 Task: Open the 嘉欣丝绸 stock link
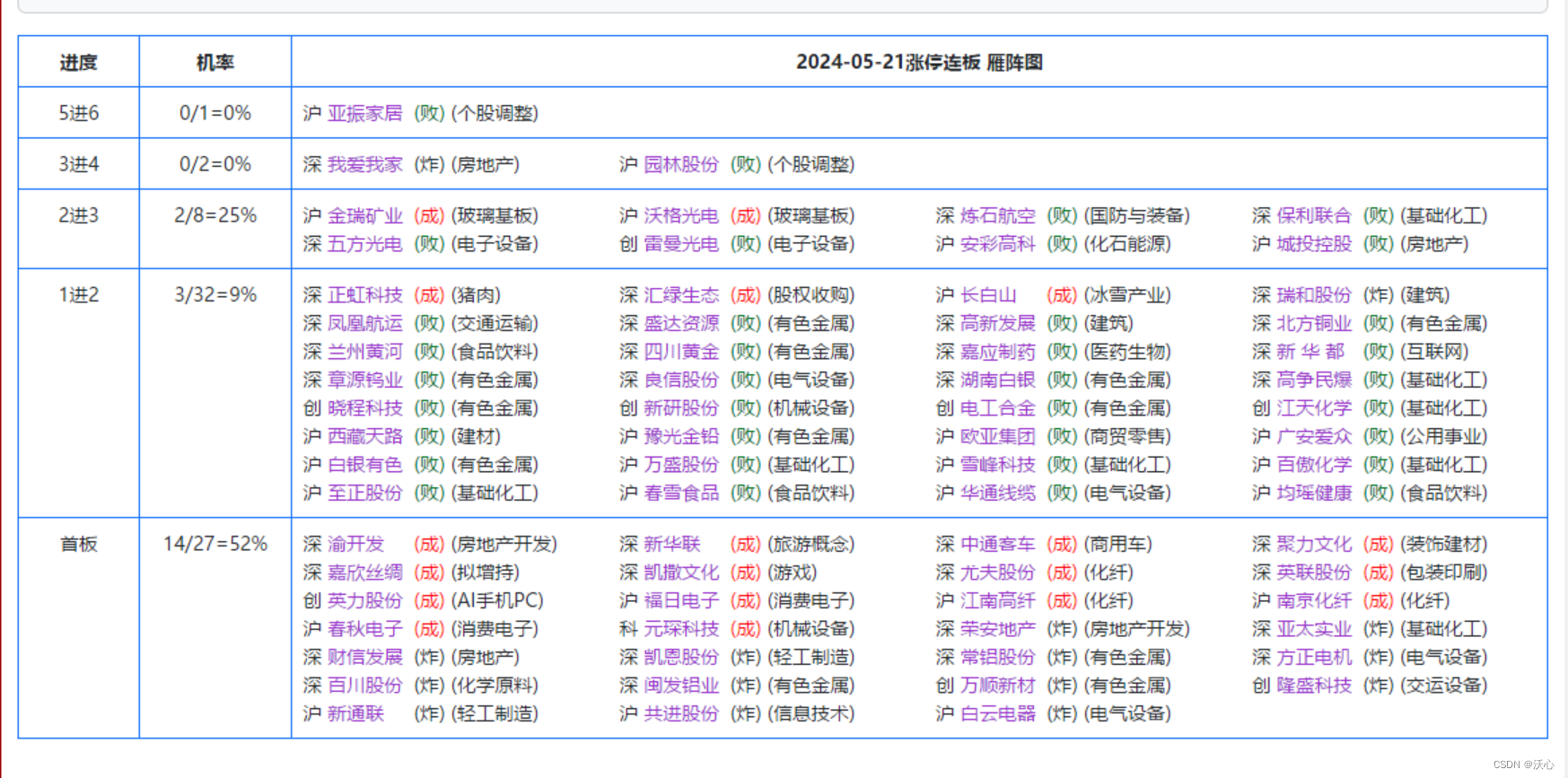[x=365, y=573]
